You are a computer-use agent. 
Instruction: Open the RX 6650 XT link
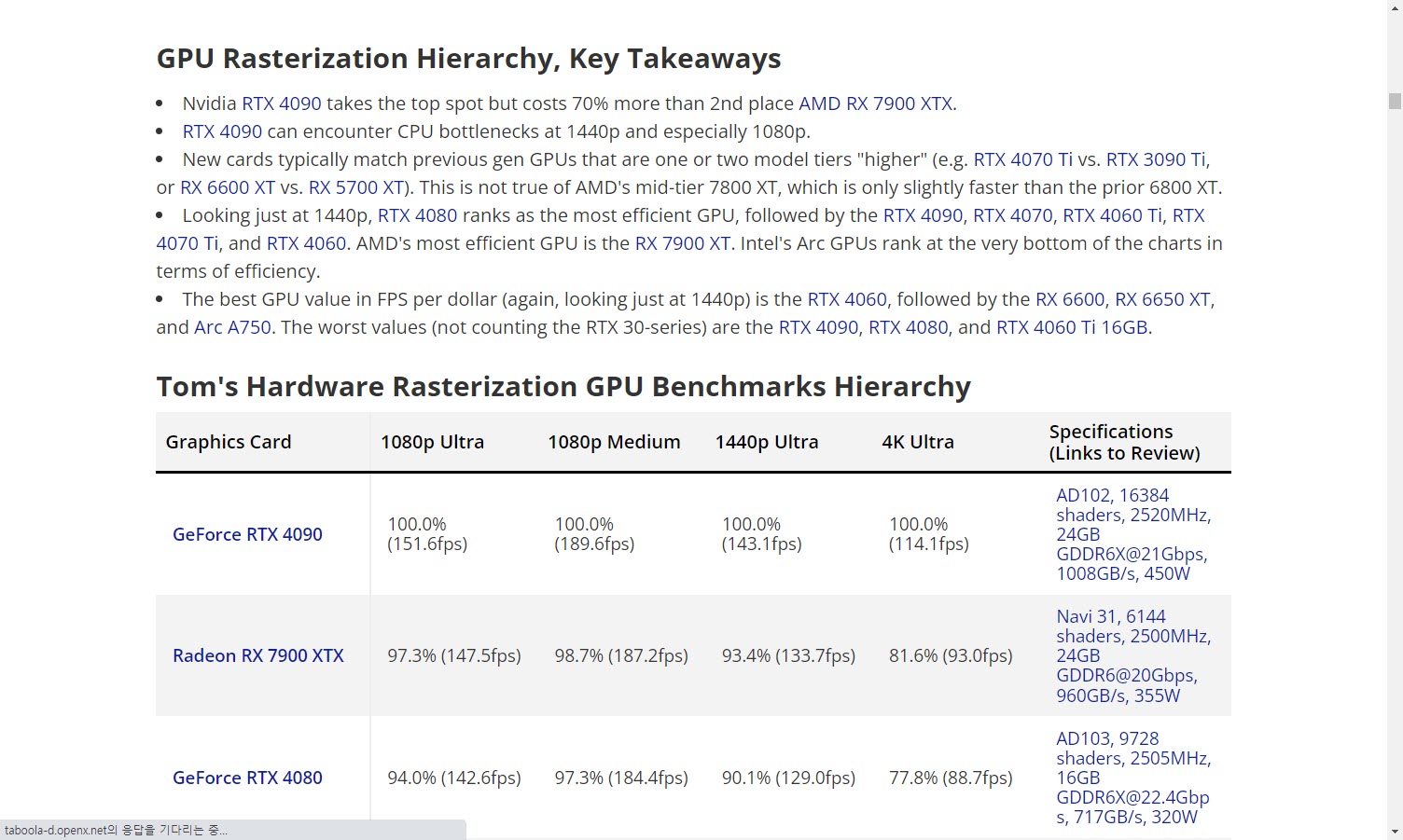coord(1162,299)
